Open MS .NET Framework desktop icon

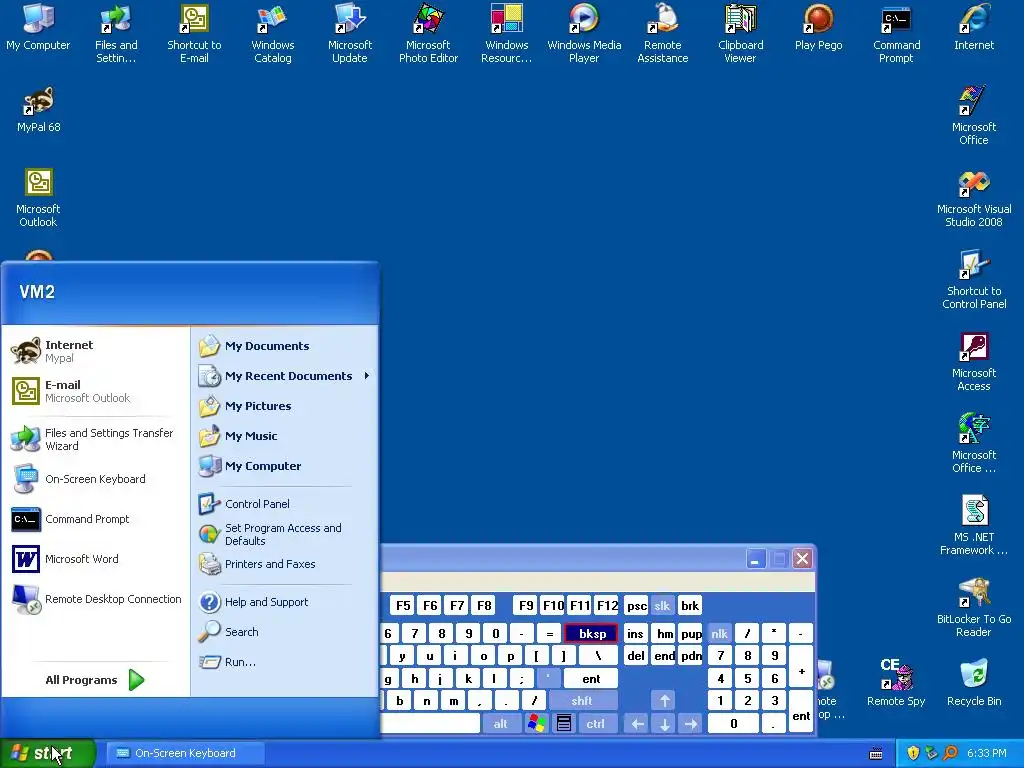click(x=974, y=526)
